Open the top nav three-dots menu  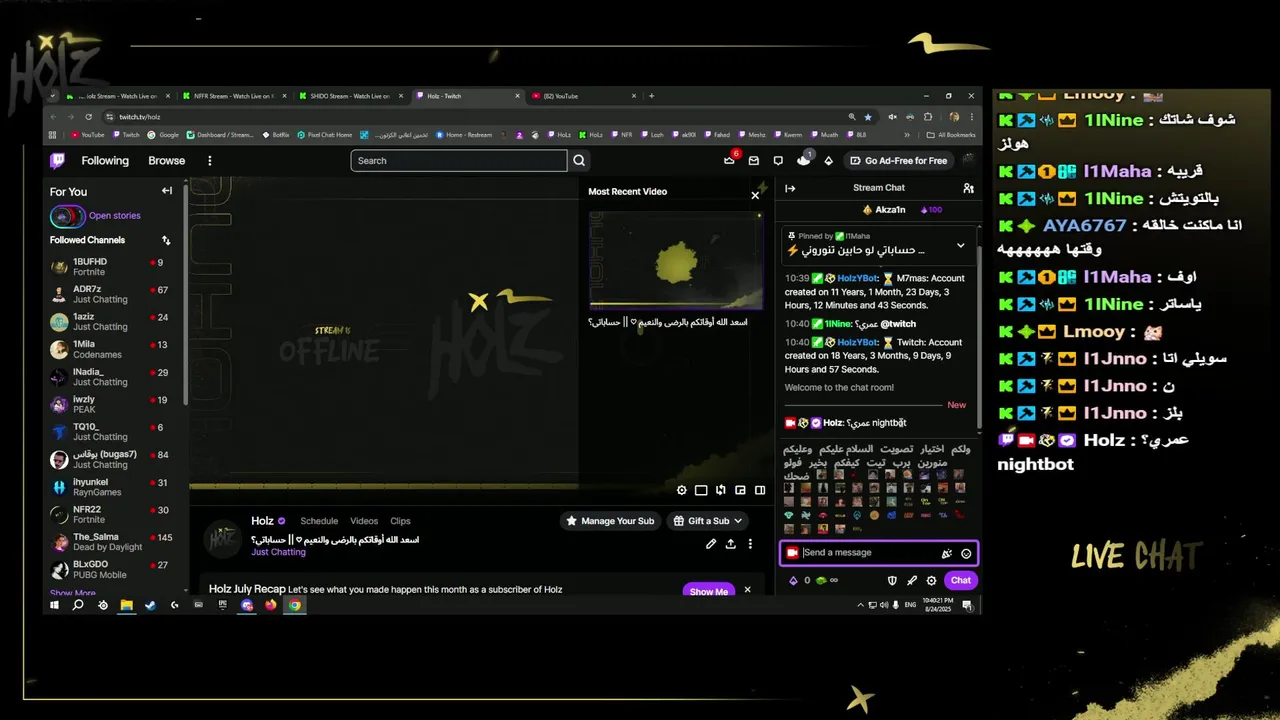coord(209,160)
